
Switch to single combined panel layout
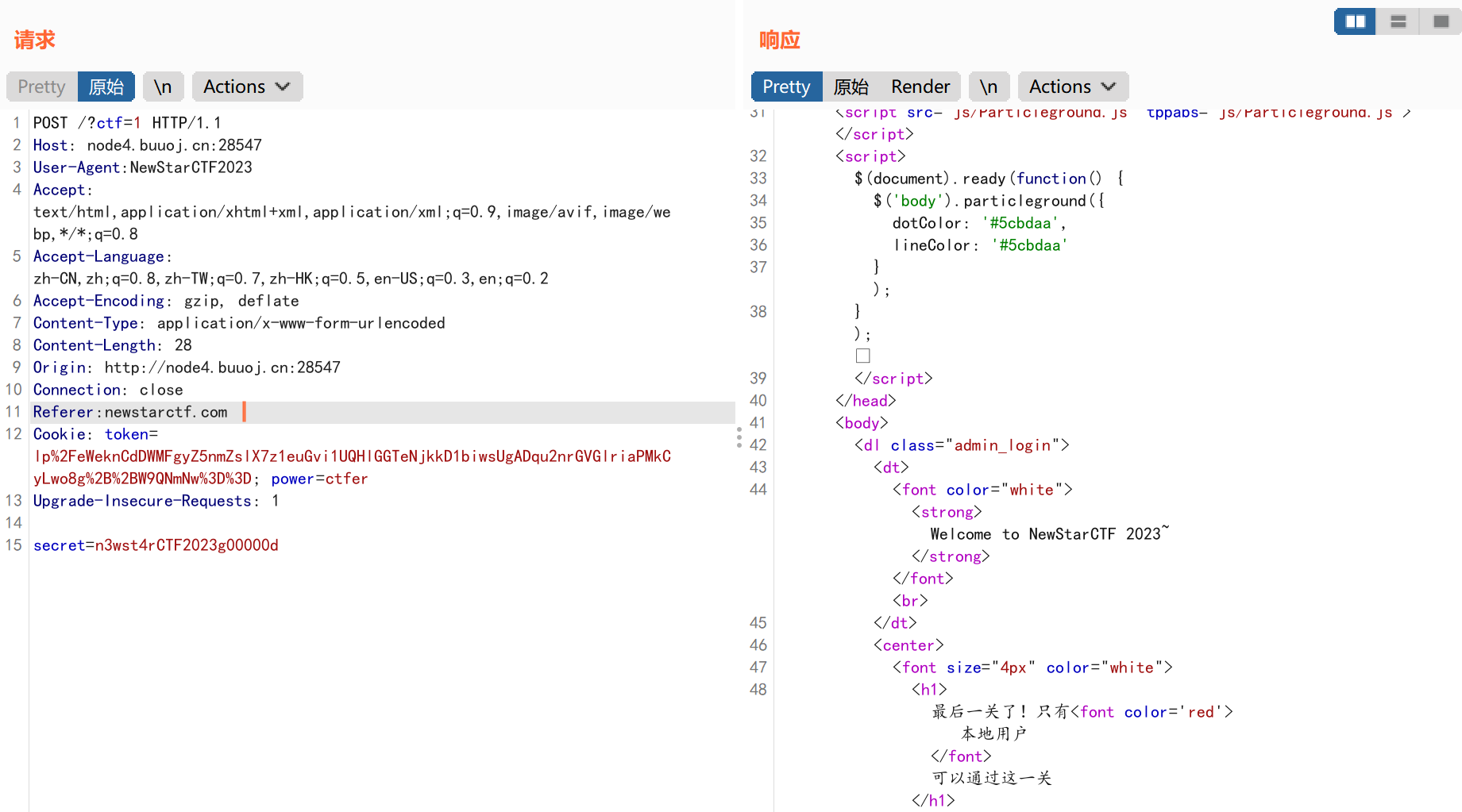click(1441, 21)
